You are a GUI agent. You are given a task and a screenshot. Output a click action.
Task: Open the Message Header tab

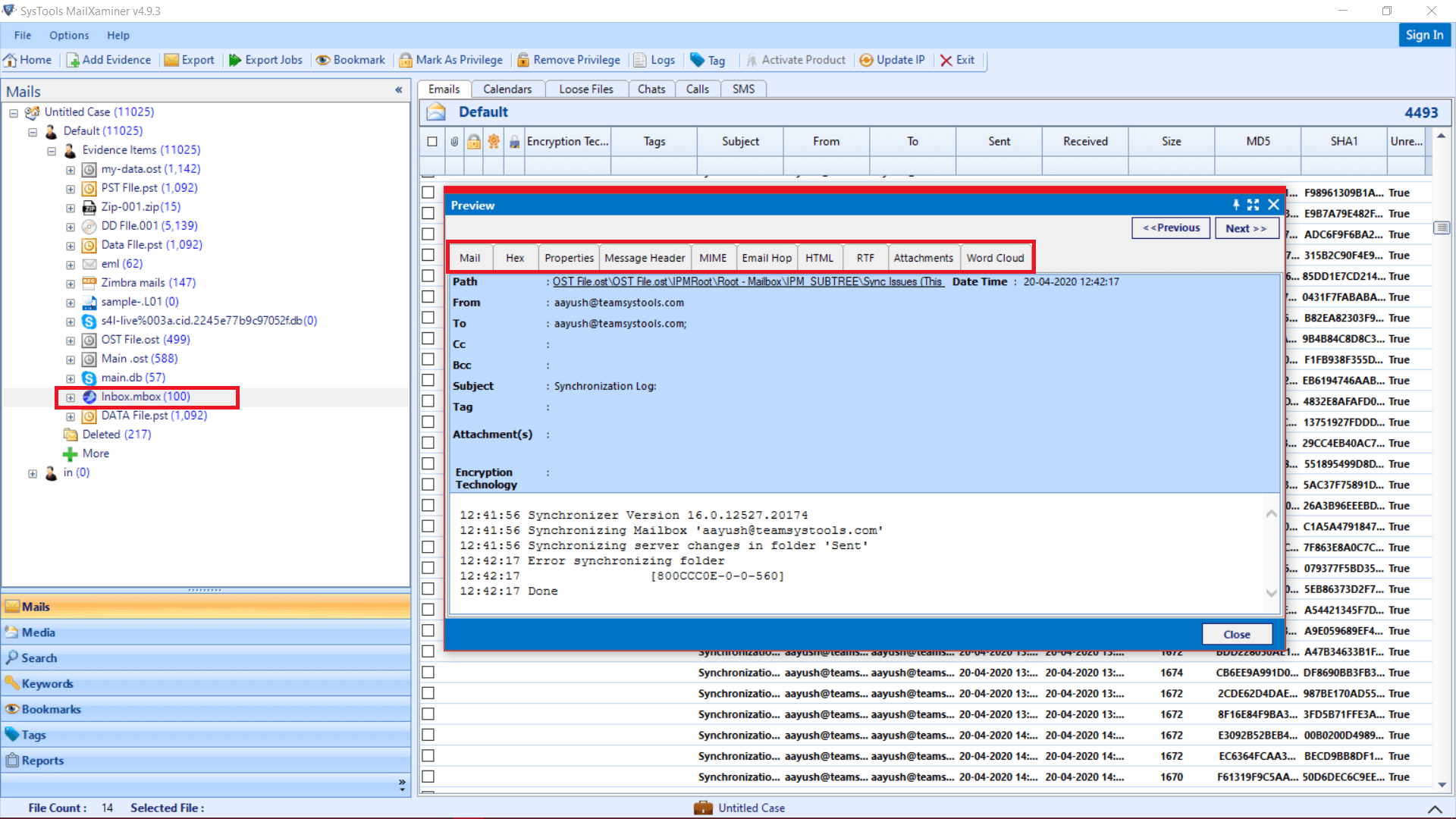tap(645, 258)
